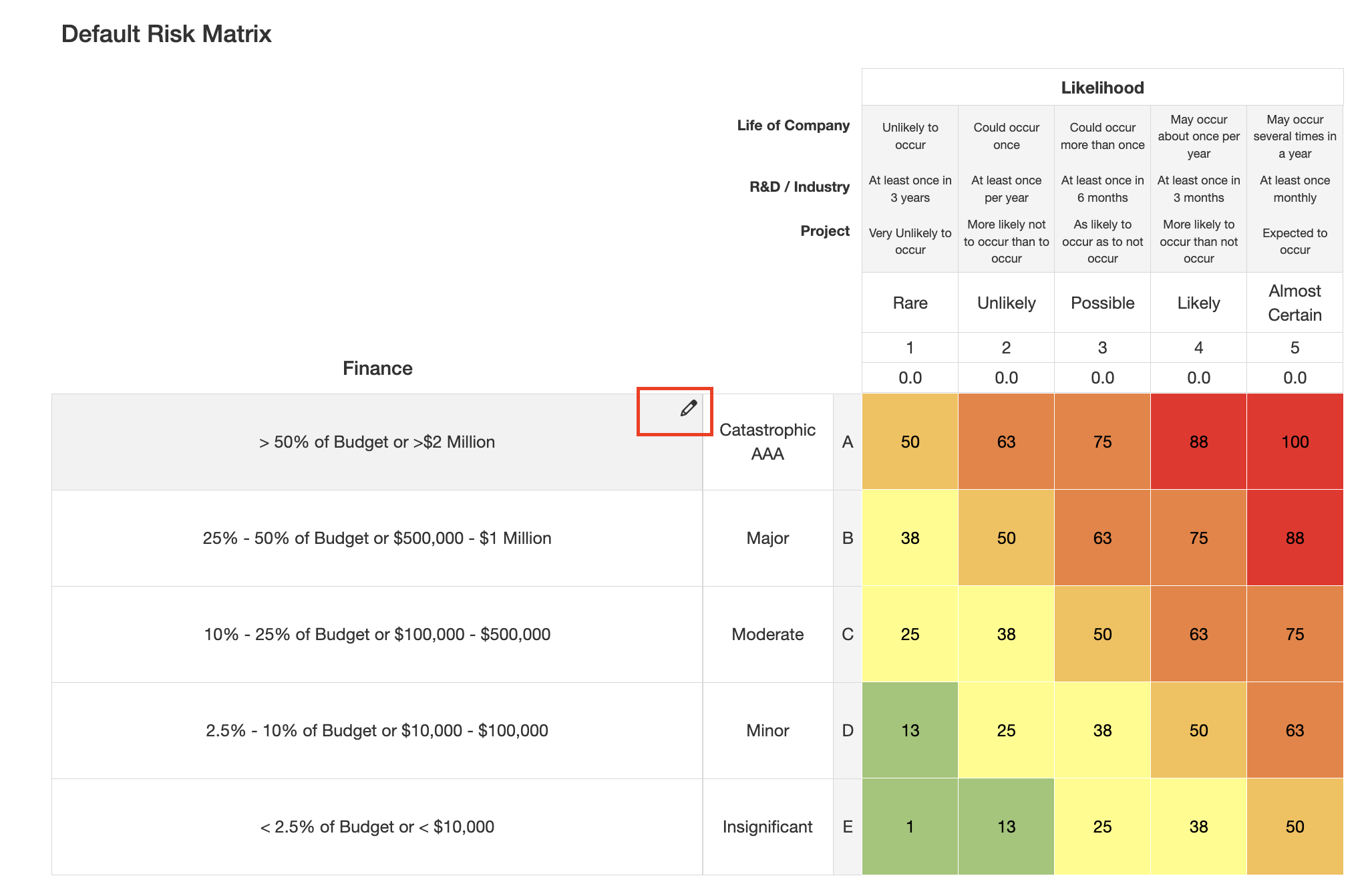This screenshot has width=1372, height=890.
Task: Click the Finance category heading
Action: click(377, 368)
